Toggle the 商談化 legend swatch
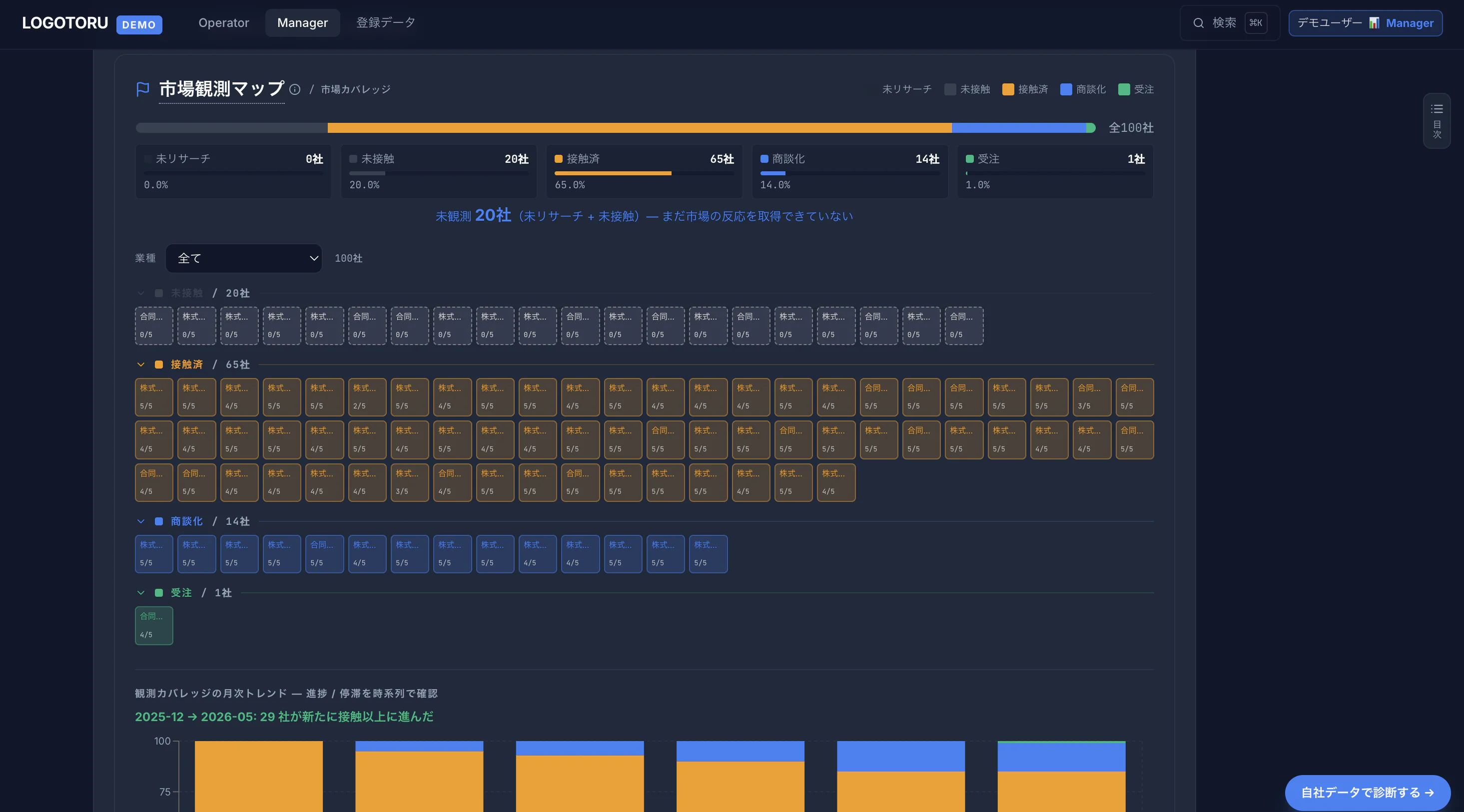This screenshot has height=812, width=1464. tap(1066, 89)
